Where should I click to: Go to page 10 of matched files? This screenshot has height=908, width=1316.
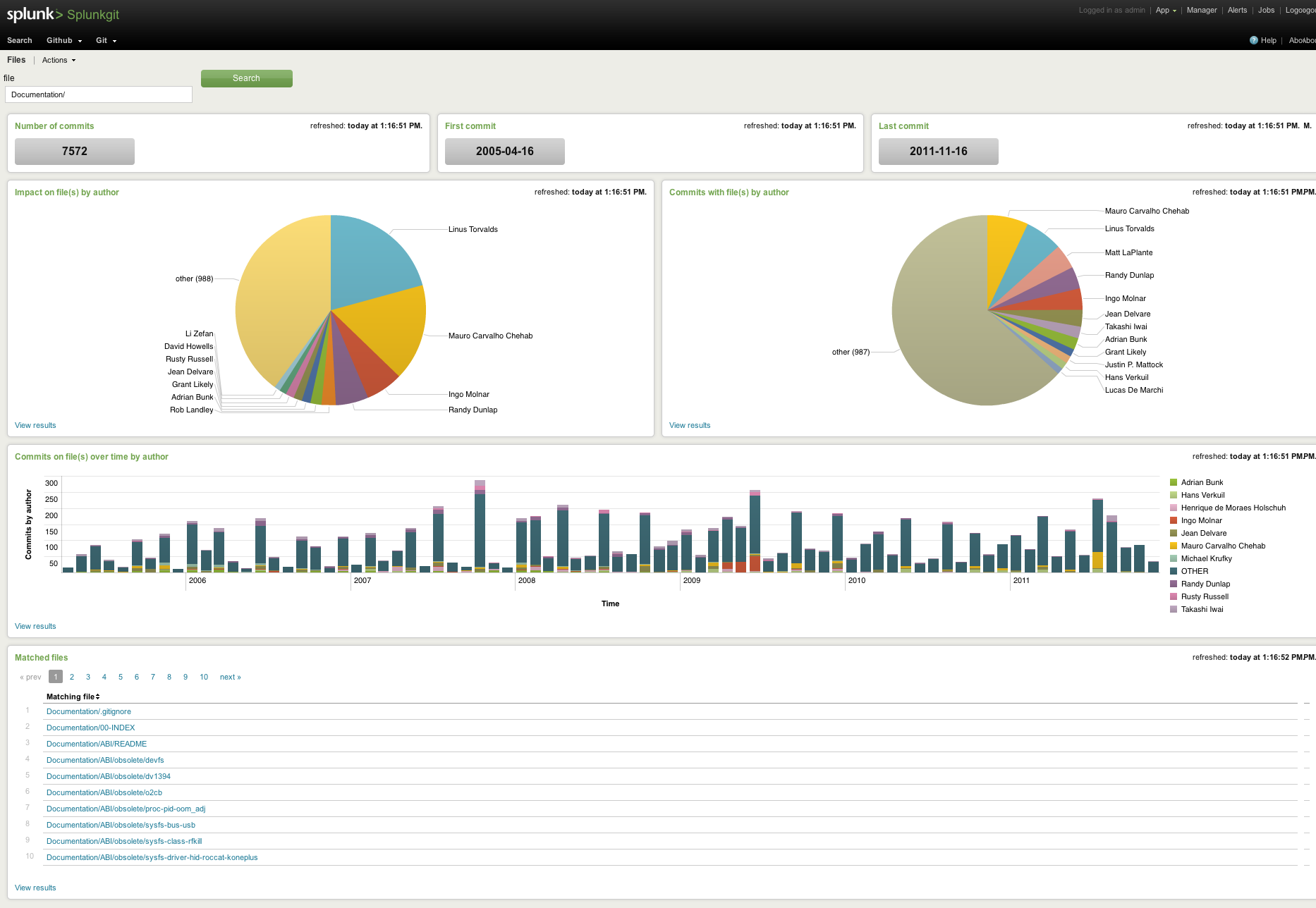204,677
